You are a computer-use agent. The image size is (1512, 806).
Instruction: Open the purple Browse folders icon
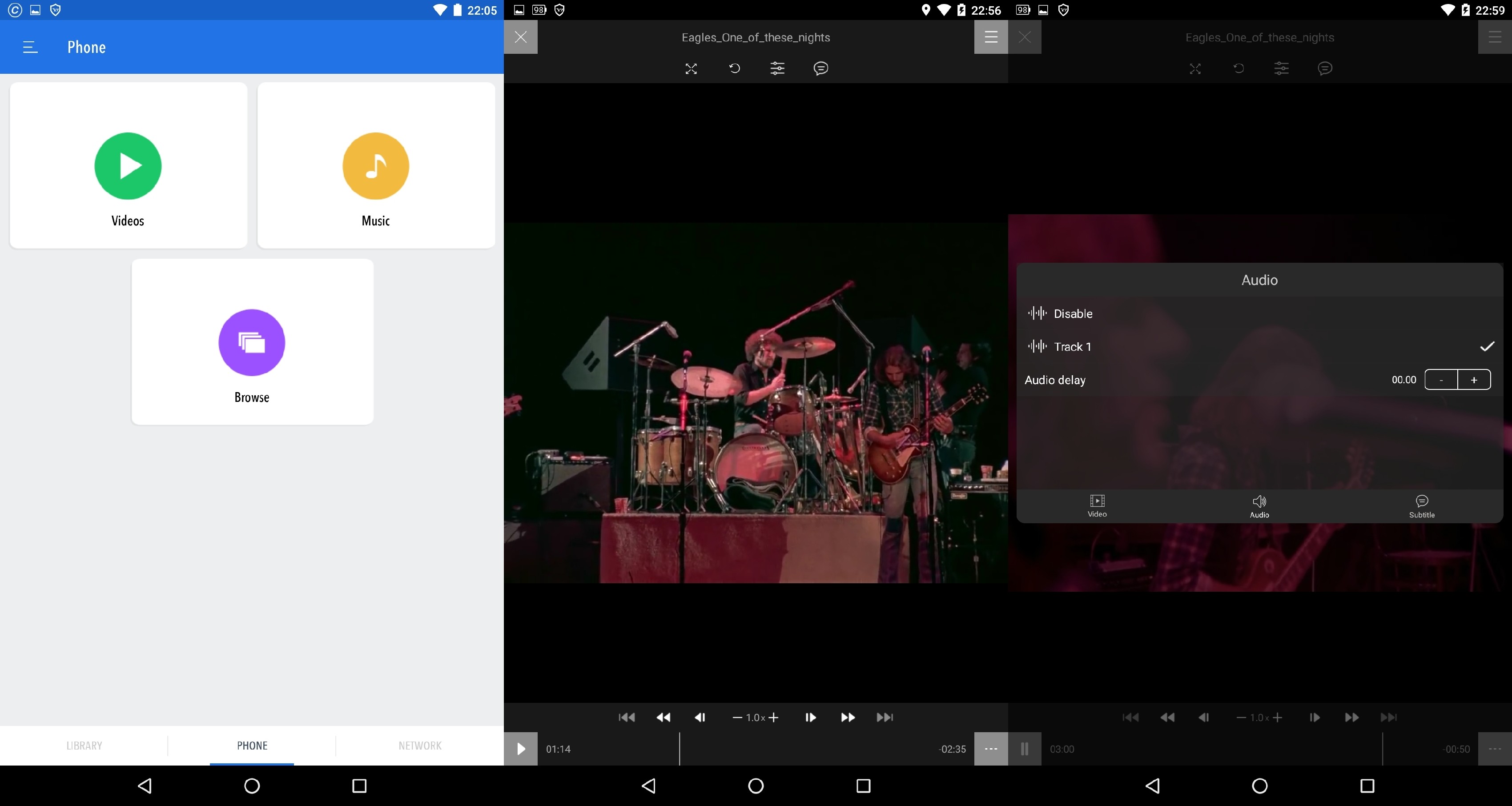(252, 343)
